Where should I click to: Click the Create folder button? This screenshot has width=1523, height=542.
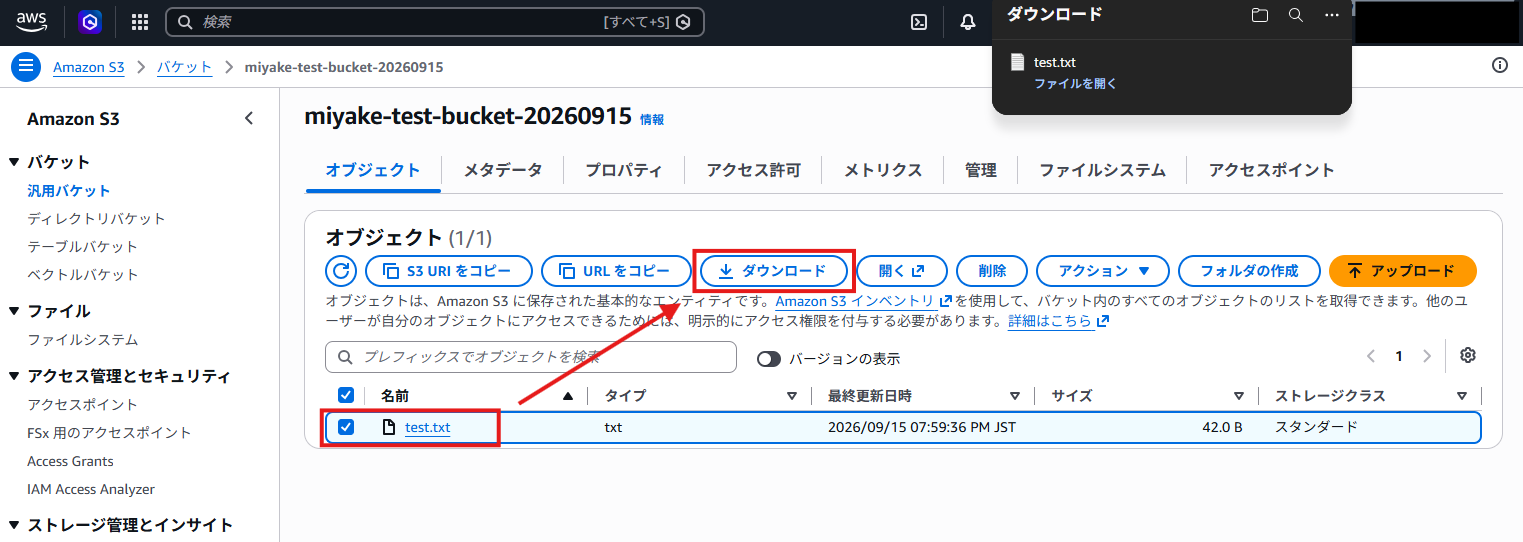[x=1249, y=270]
